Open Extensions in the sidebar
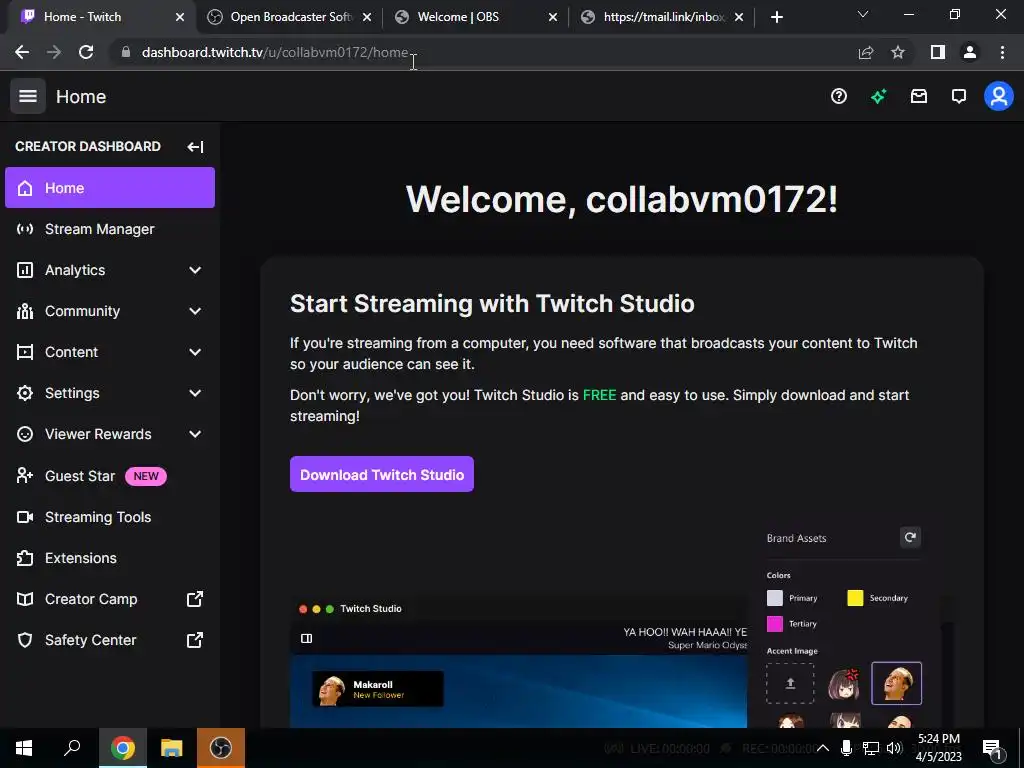Image resolution: width=1024 pixels, height=768 pixels. (110, 558)
